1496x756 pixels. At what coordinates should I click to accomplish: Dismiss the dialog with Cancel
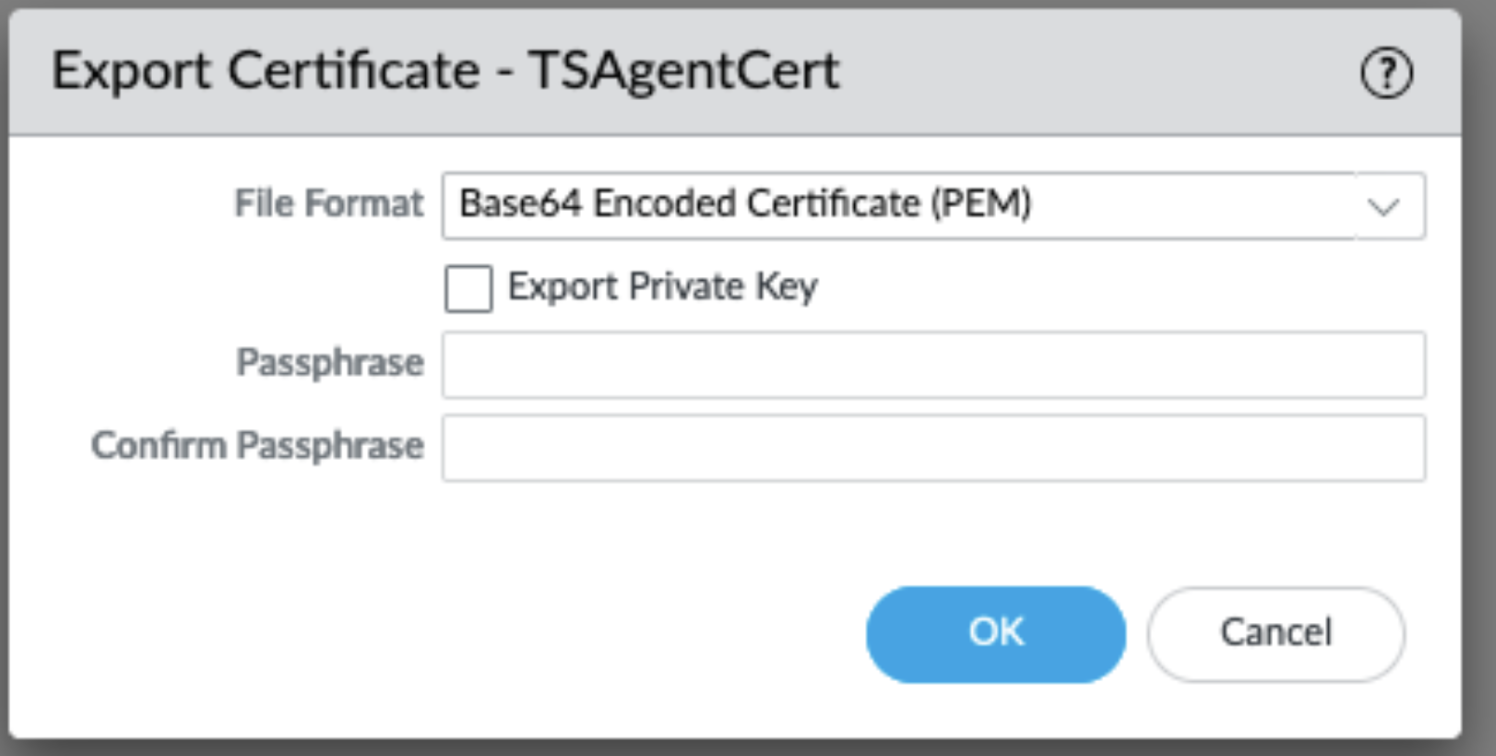click(1275, 634)
